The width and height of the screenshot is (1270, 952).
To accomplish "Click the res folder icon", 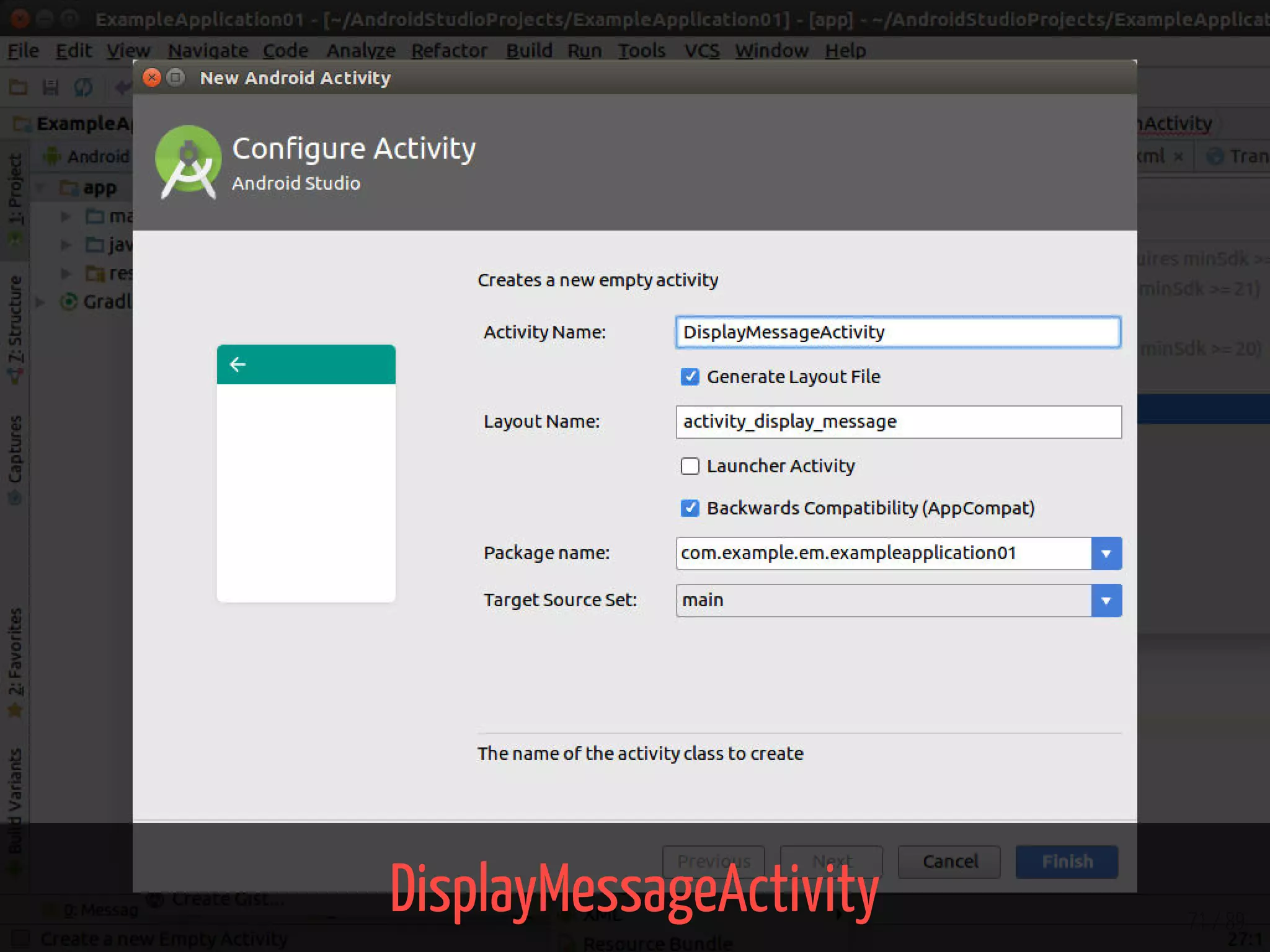I will (95, 273).
